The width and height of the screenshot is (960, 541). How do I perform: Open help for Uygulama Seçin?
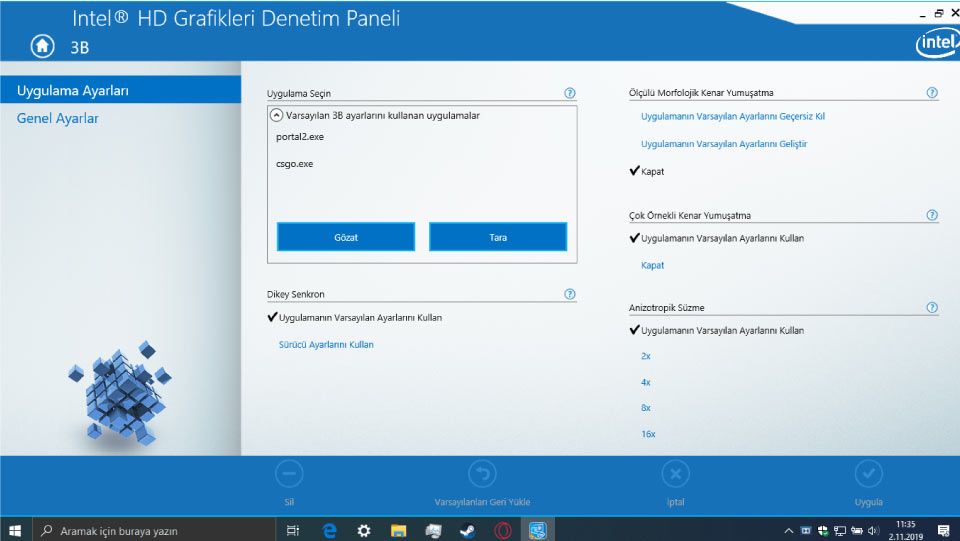[x=569, y=93]
